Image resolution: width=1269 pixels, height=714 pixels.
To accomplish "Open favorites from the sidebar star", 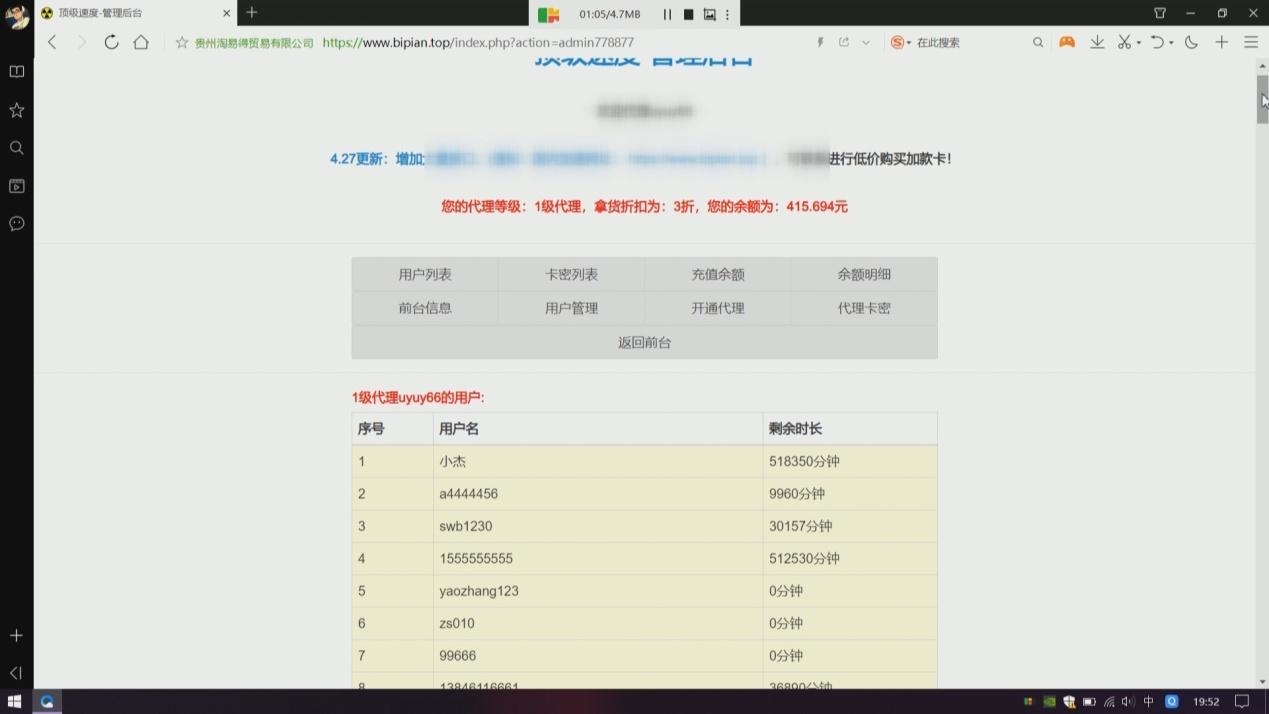I will [16, 110].
